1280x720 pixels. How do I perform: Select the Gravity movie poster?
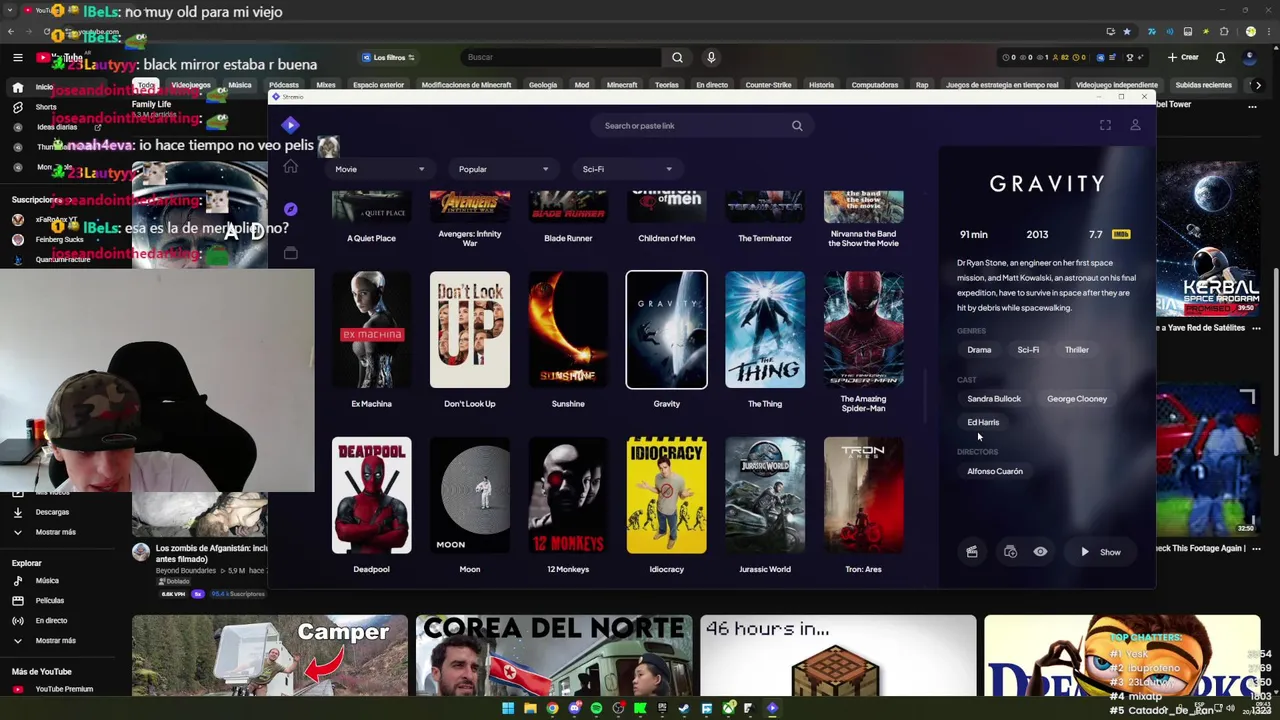pos(666,330)
